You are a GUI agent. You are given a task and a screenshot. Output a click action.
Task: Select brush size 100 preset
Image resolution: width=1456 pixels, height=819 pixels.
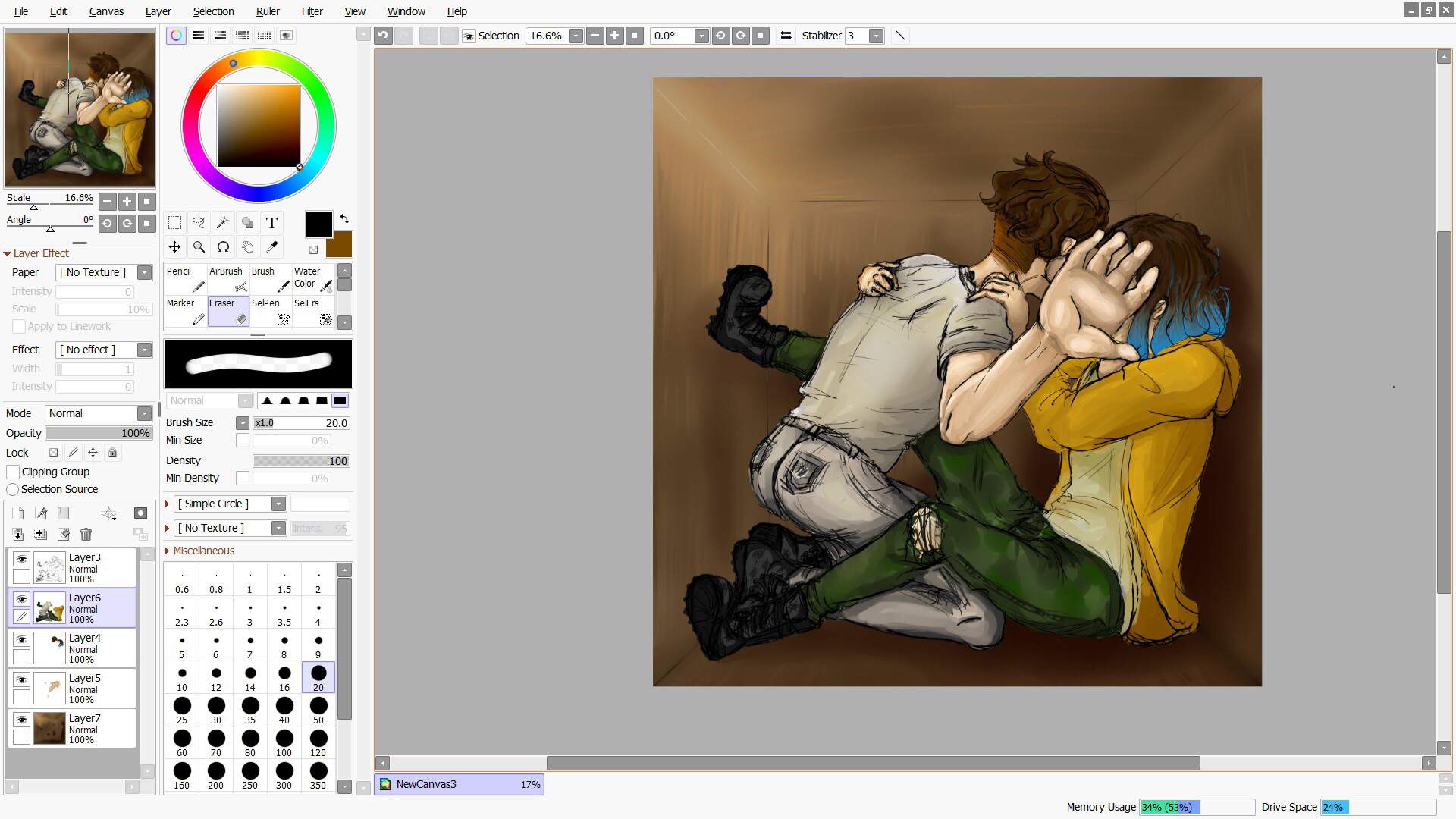coord(284,743)
